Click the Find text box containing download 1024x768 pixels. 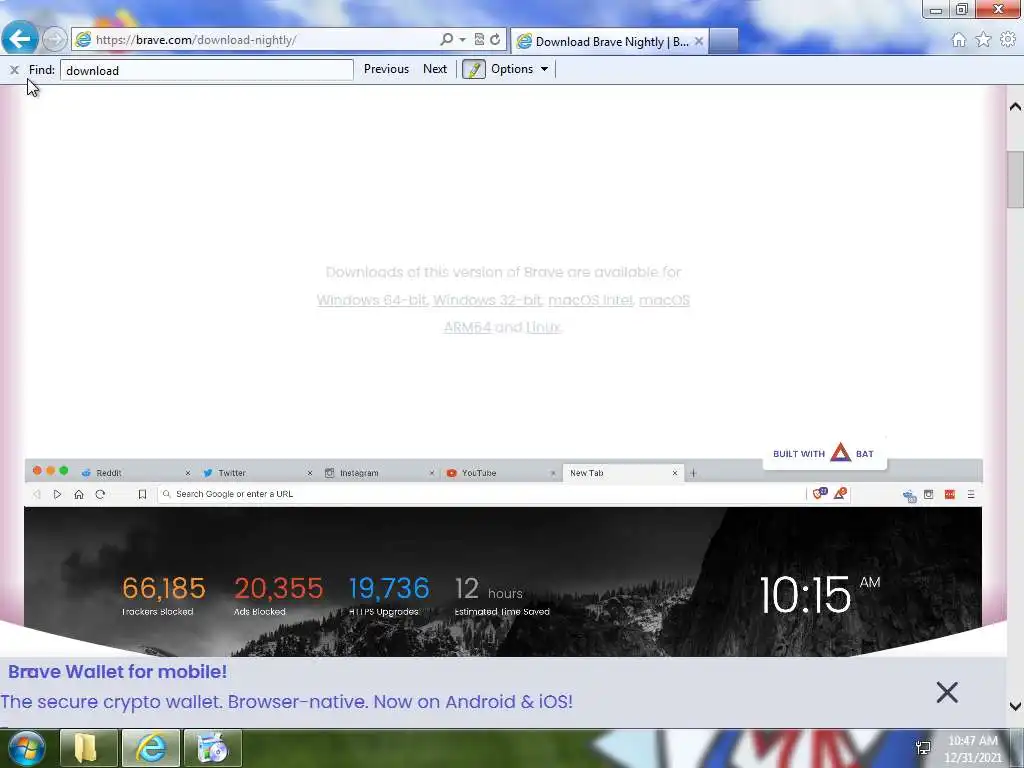click(206, 70)
